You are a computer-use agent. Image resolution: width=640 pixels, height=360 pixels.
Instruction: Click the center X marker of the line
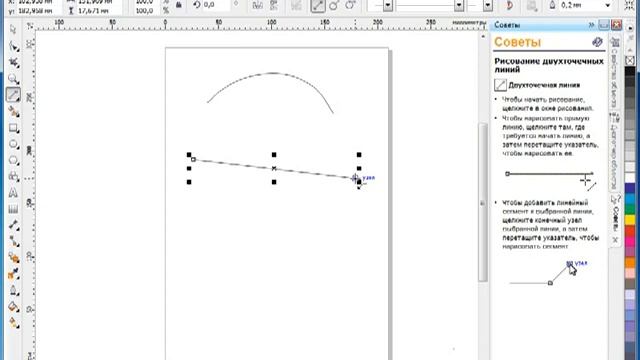274,168
